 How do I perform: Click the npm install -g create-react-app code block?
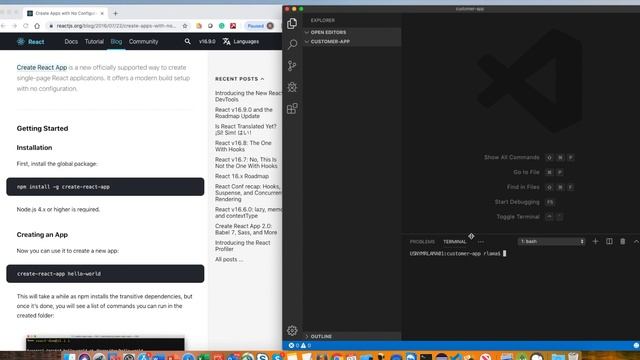pos(105,187)
